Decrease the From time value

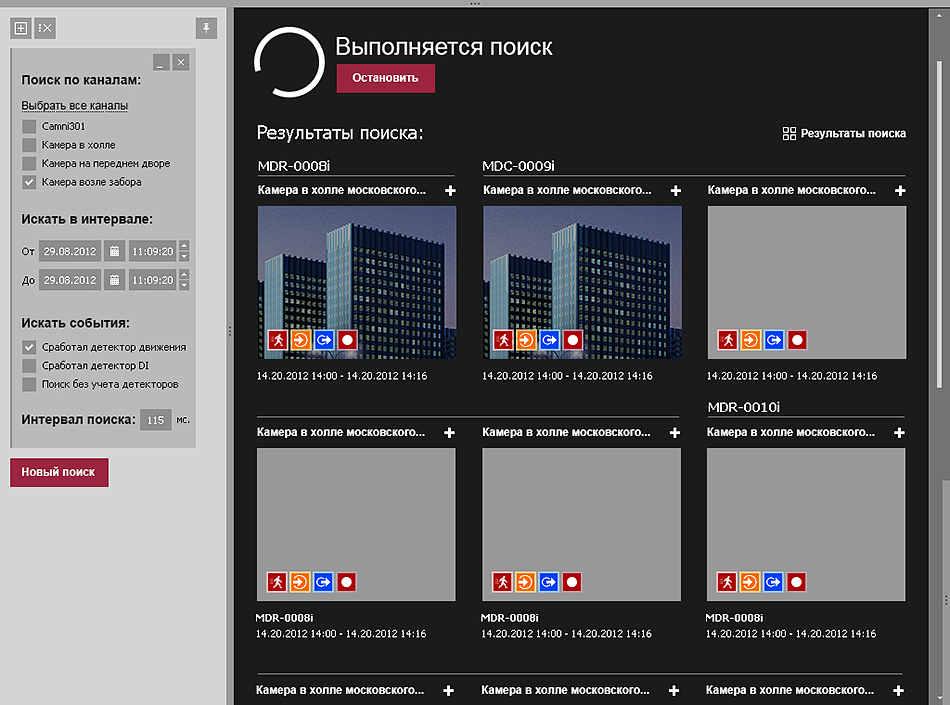[x=184, y=256]
